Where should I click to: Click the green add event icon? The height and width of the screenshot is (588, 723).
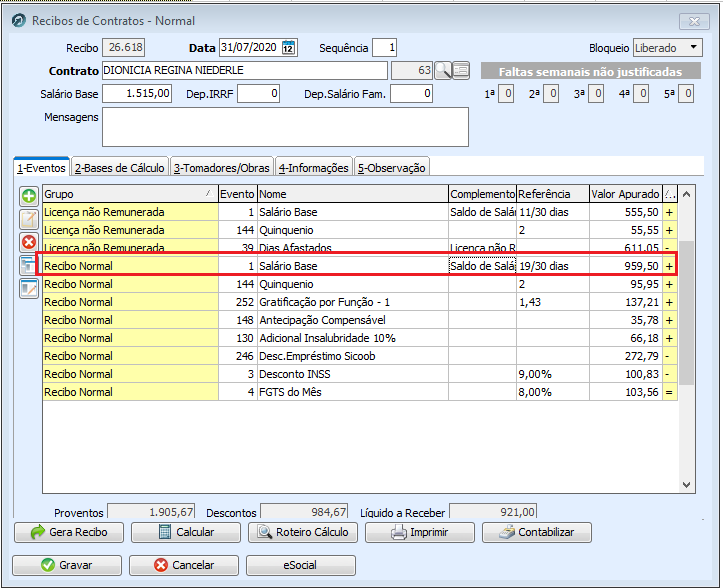click(29, 196)
